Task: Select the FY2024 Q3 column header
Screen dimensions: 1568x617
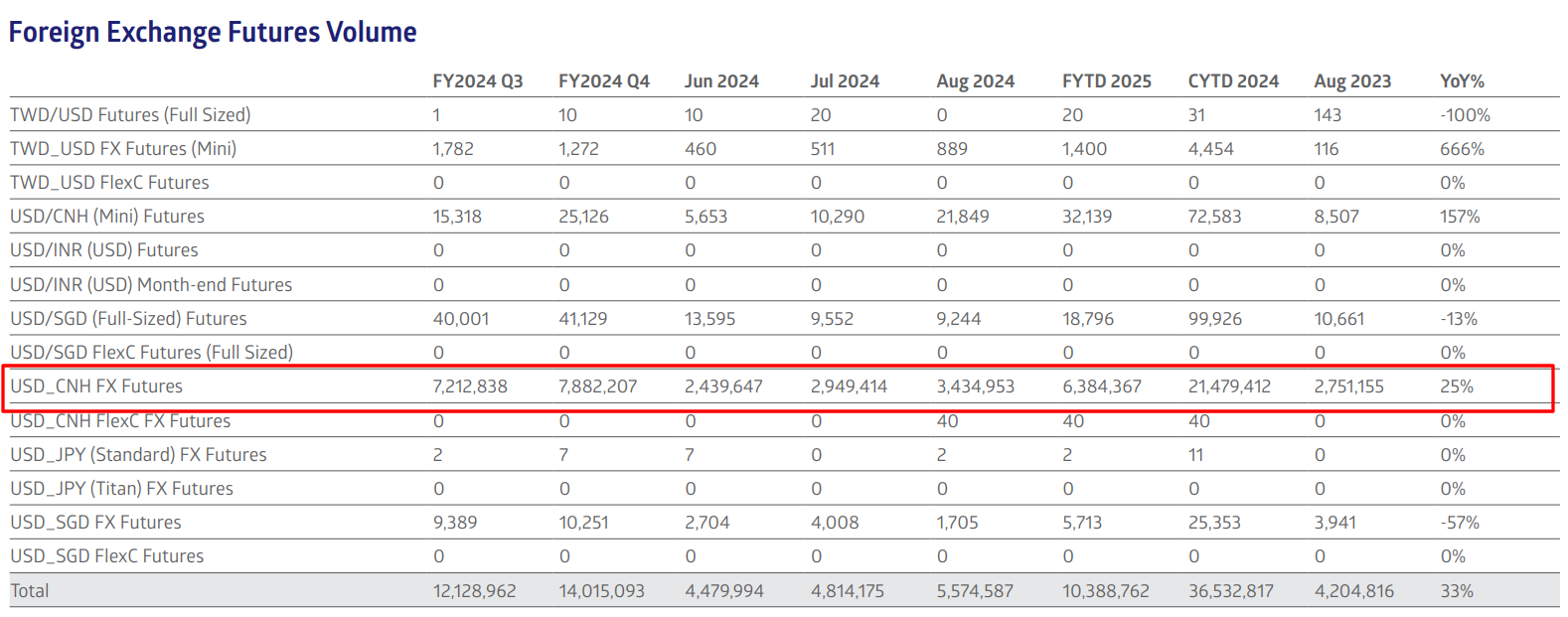Action: (477, 81)
